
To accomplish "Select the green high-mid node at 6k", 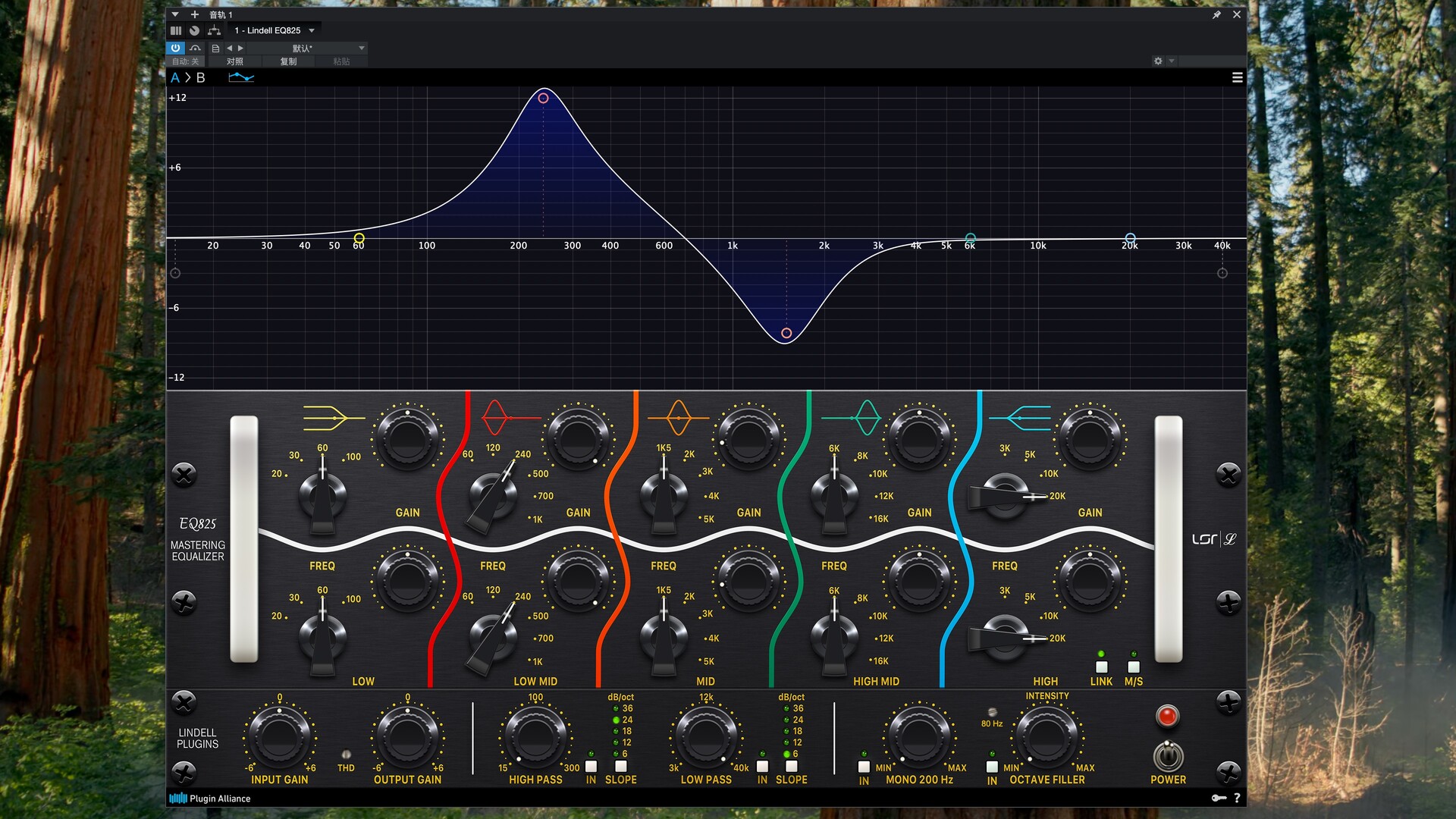I will coord(970,238).
